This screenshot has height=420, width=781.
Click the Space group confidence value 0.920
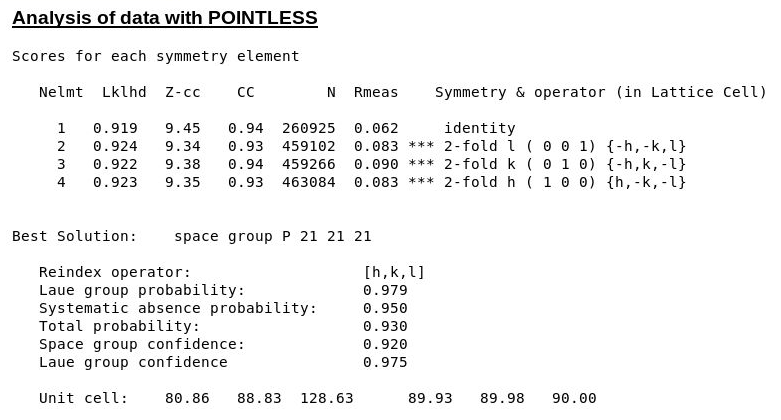pos(385,344)
